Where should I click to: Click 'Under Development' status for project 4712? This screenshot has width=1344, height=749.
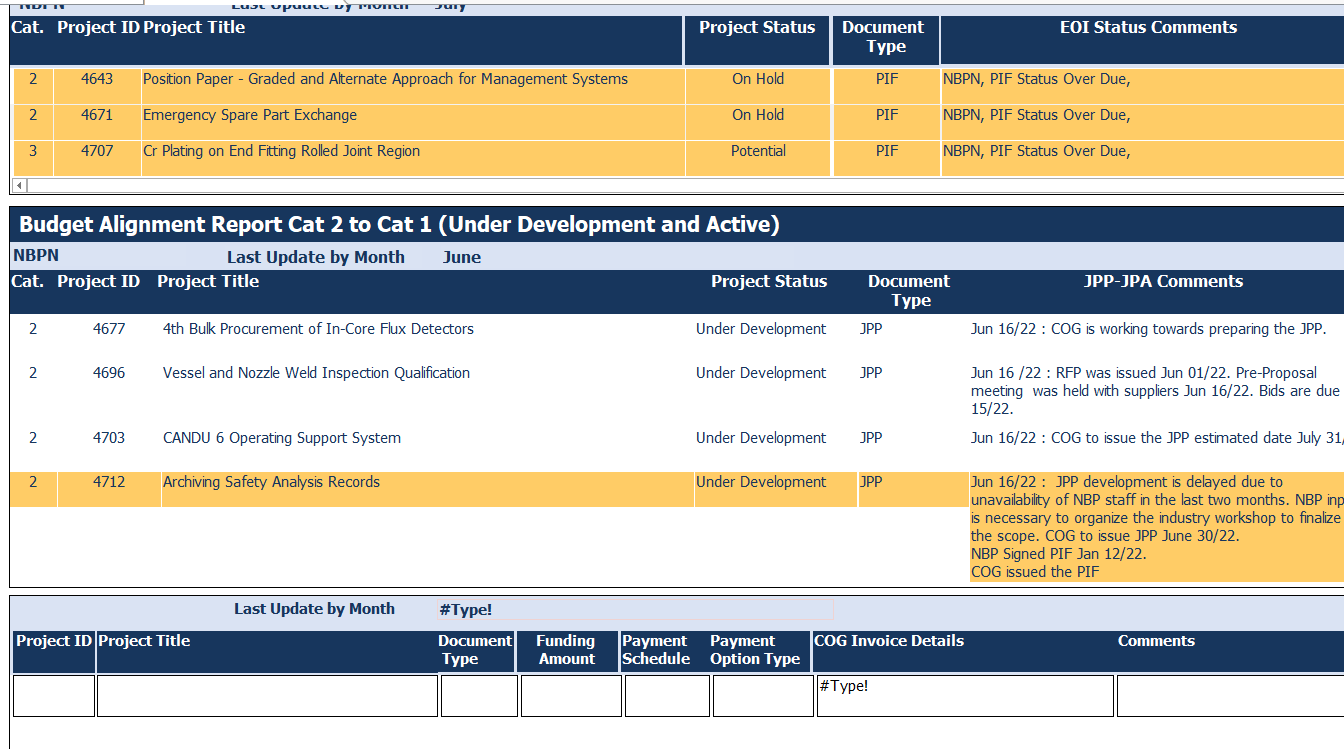pos(761,482)
